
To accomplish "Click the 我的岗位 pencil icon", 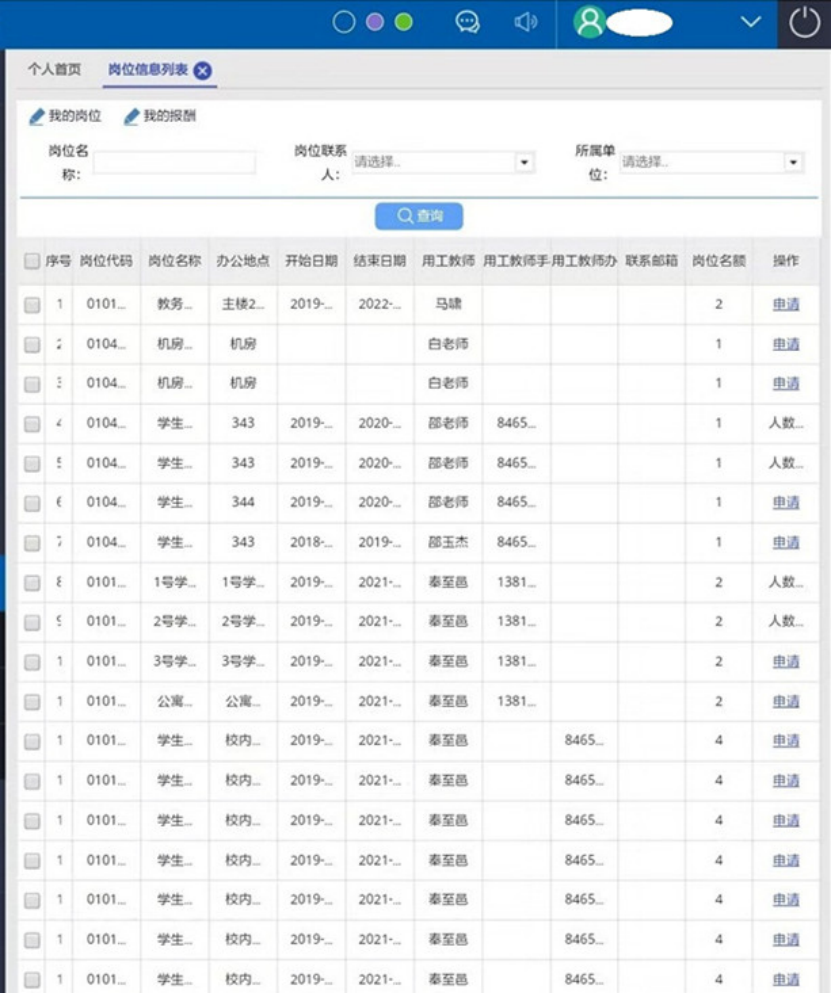I will (x=37, y=117).
